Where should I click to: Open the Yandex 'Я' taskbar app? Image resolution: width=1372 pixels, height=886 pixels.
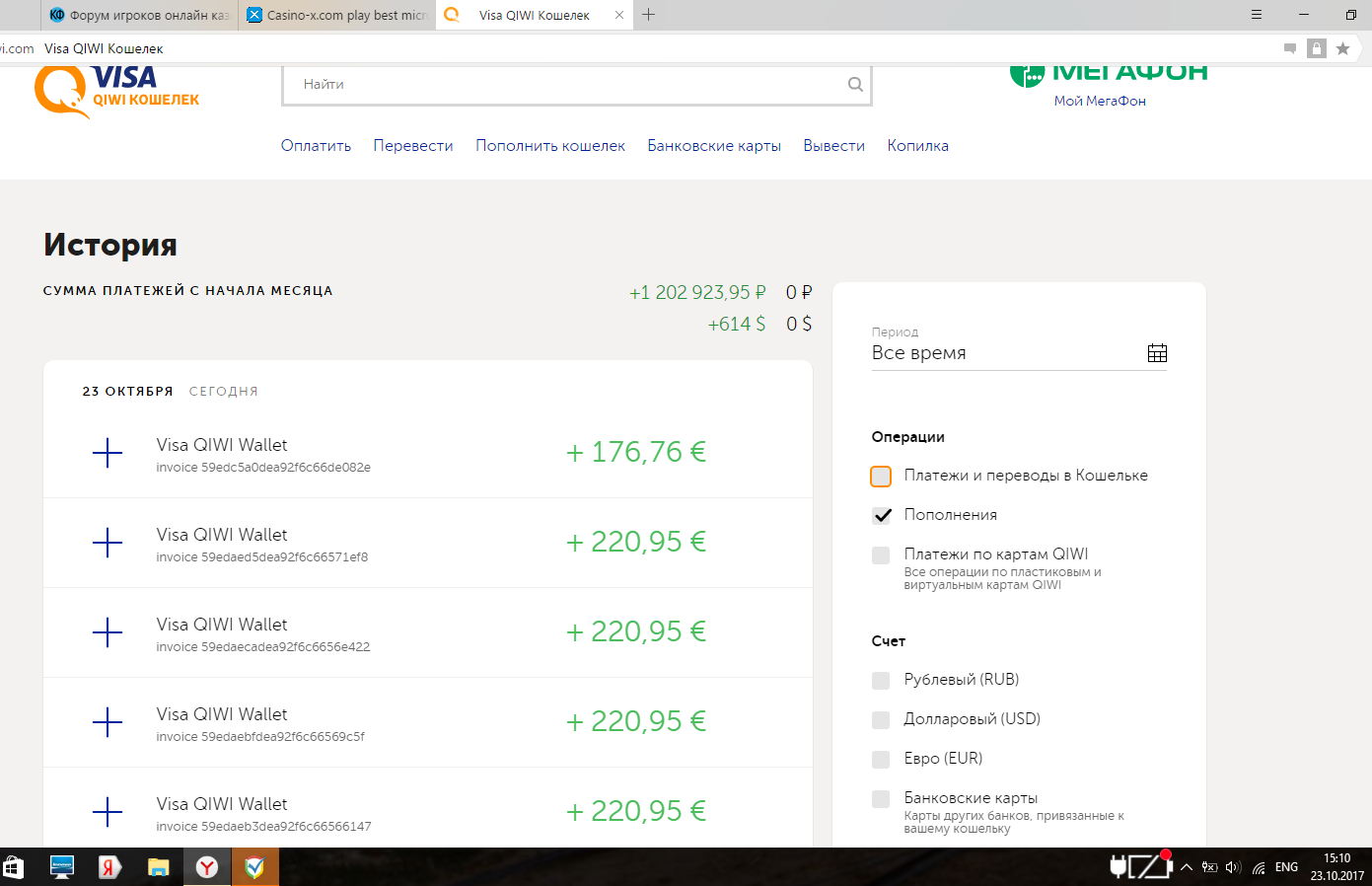110,867
